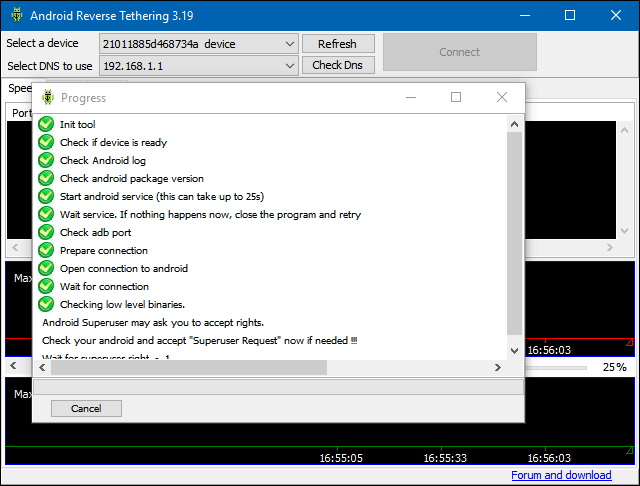Click 'Android Superuser may ask you' line
640x486 pixels.
point(153,322)
